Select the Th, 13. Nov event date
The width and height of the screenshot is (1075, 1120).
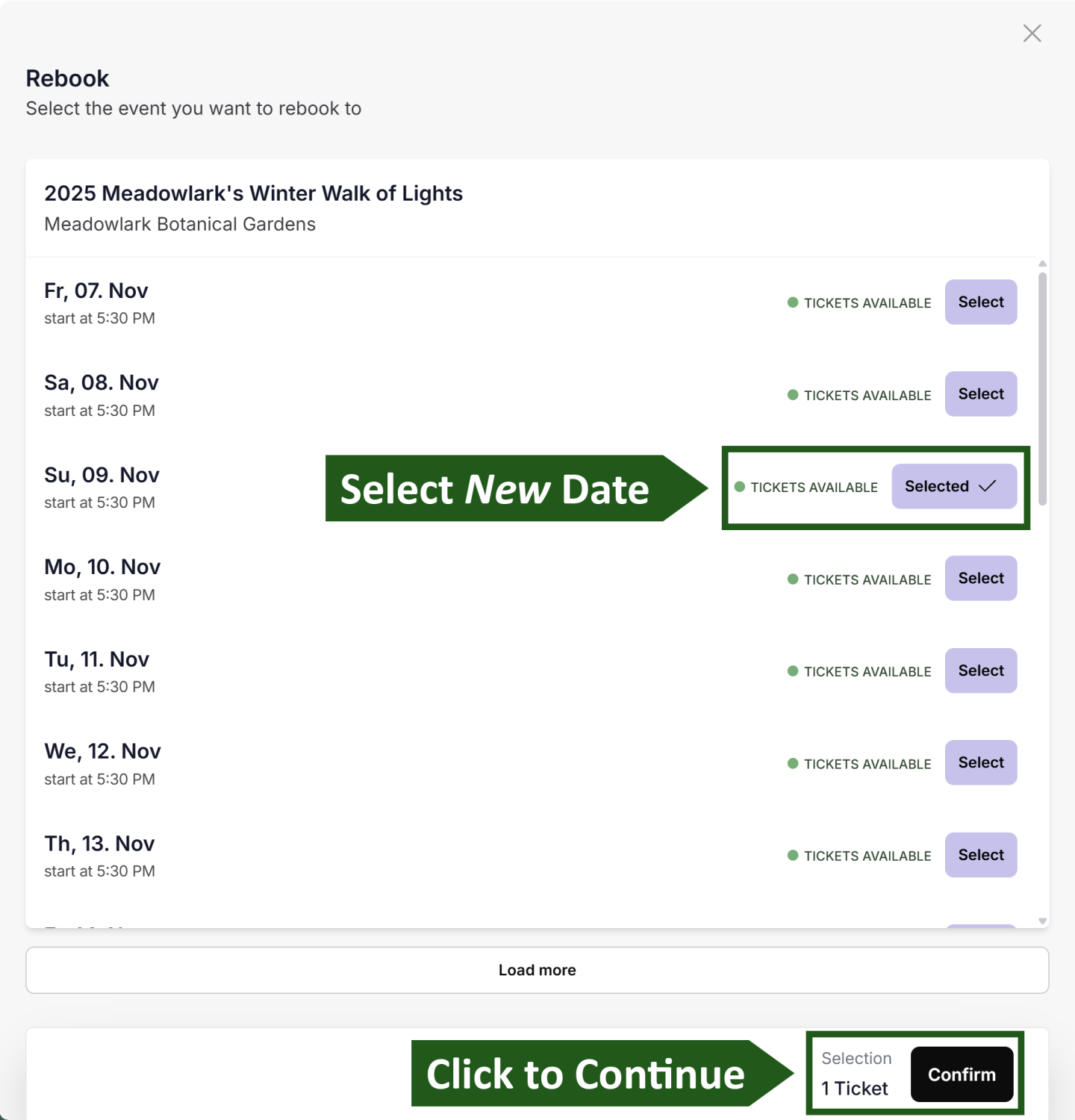[x=980, y=855]
